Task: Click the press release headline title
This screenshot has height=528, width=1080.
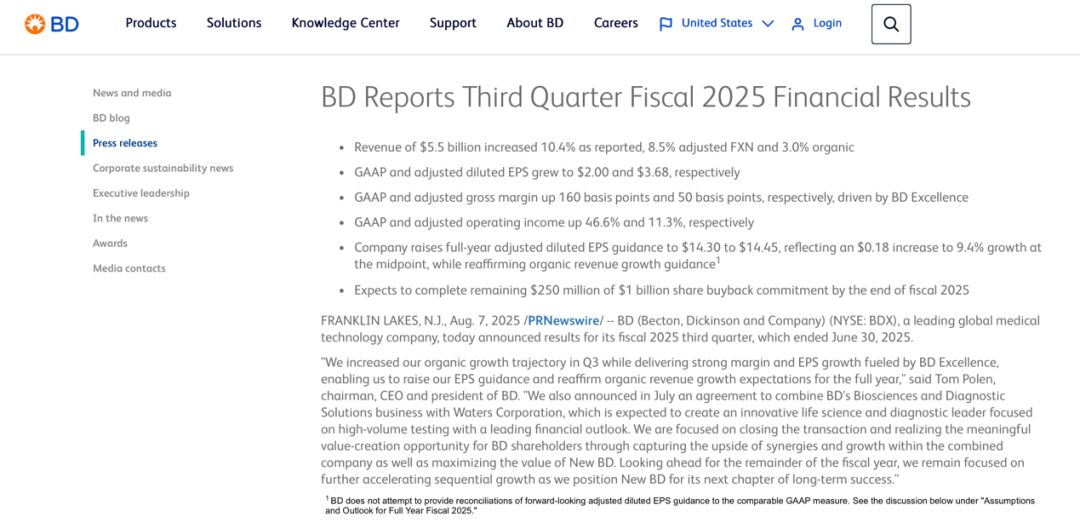Action: 646,98
